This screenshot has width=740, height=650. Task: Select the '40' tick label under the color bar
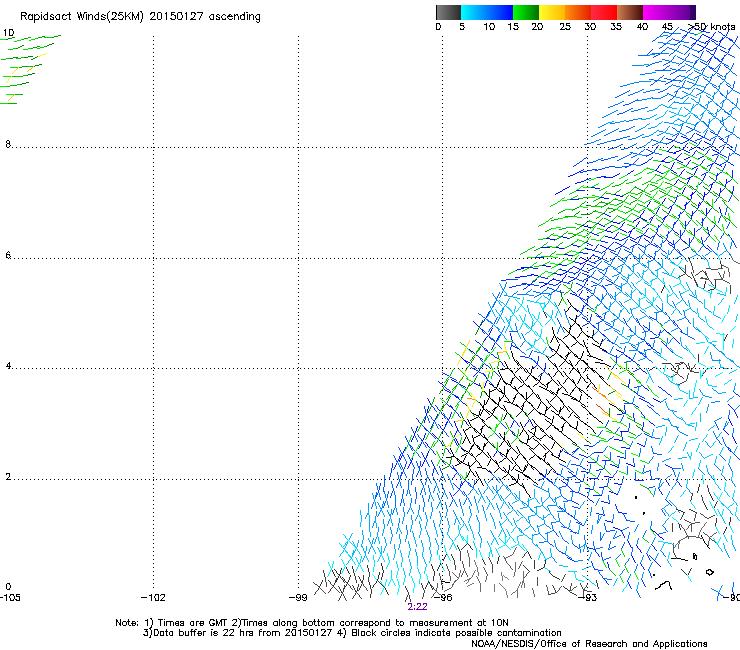(642, 27)
